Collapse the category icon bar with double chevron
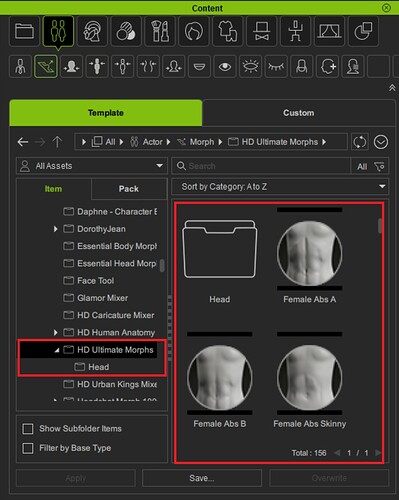 (x=392, y=88)
